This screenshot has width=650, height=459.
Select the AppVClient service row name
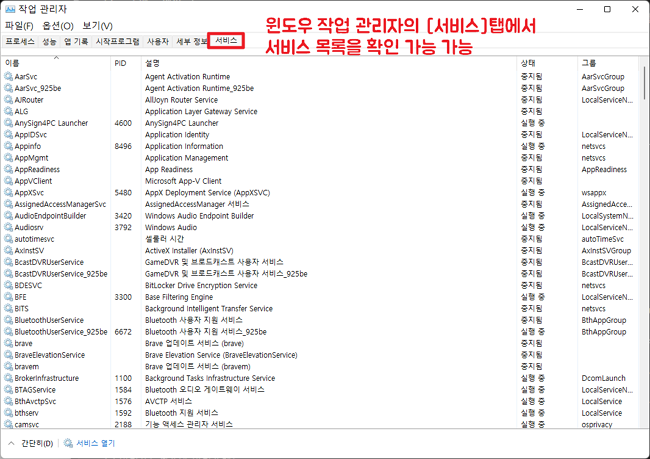pos(33,181)
